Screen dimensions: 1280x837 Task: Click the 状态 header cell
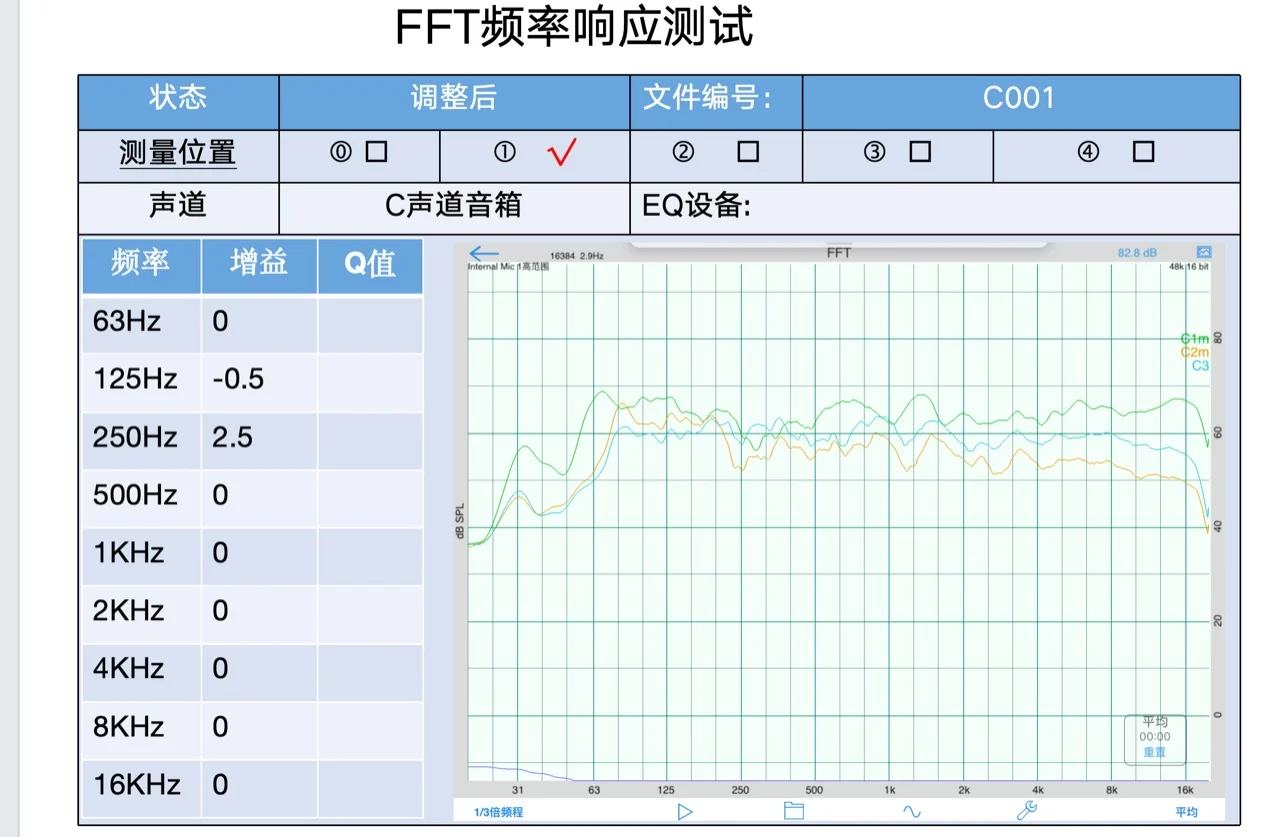[x=179, y=101]
